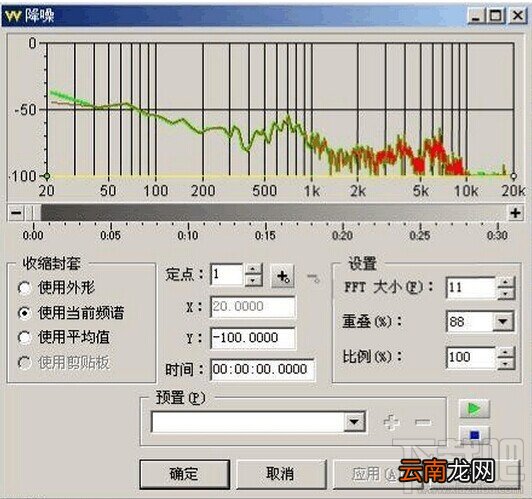This screenshot has width=532, height=499.
Task: Click the 取消 button
Action: (x=281, y=474)
